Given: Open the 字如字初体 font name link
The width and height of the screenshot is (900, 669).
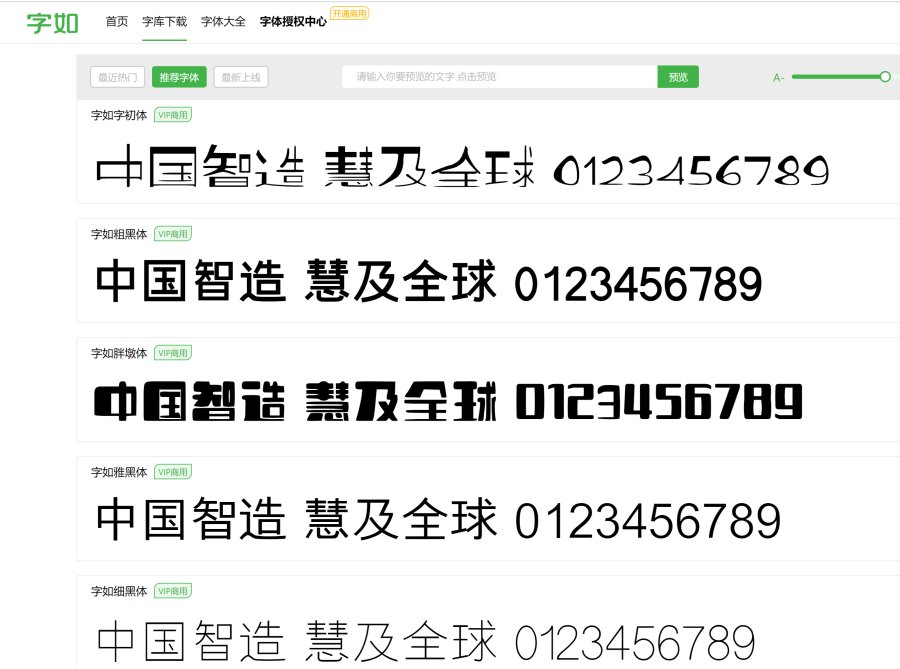Looking at the screenshot, I should tap(118, 116).
